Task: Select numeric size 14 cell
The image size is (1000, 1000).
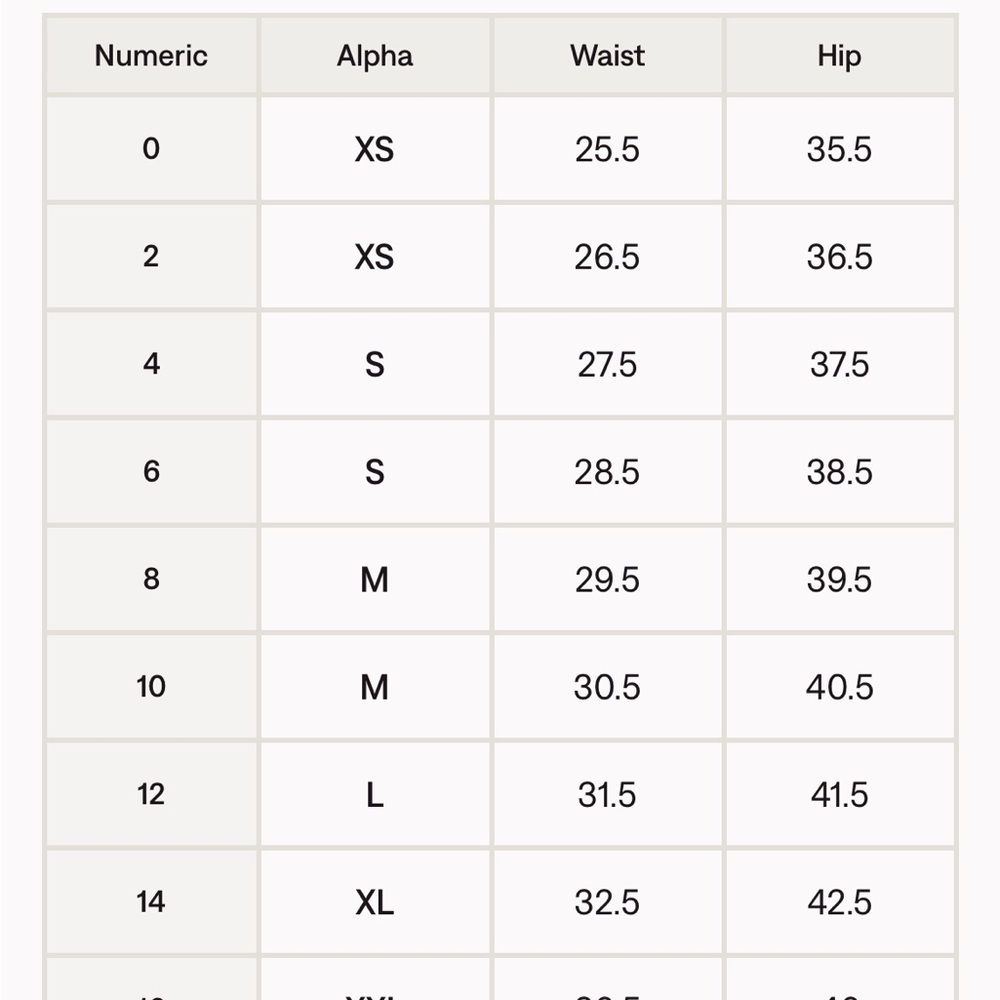Action: [x=151, y=902]
